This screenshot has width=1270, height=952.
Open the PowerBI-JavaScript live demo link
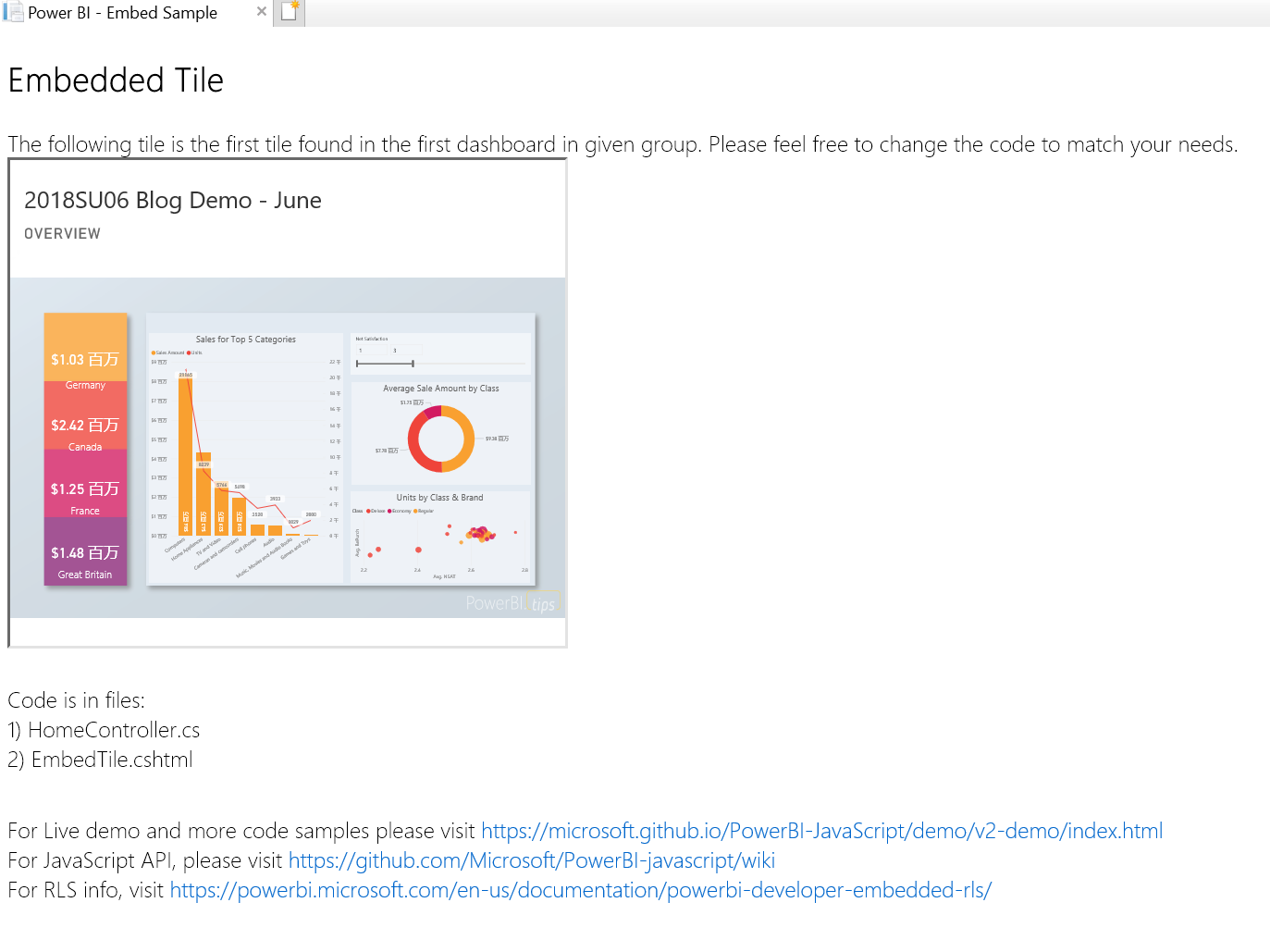821,831
